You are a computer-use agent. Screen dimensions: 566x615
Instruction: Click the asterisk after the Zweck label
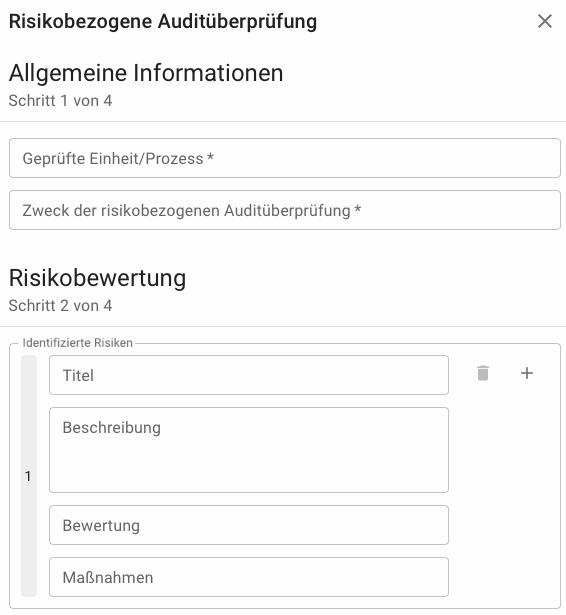tap(358, 209)
